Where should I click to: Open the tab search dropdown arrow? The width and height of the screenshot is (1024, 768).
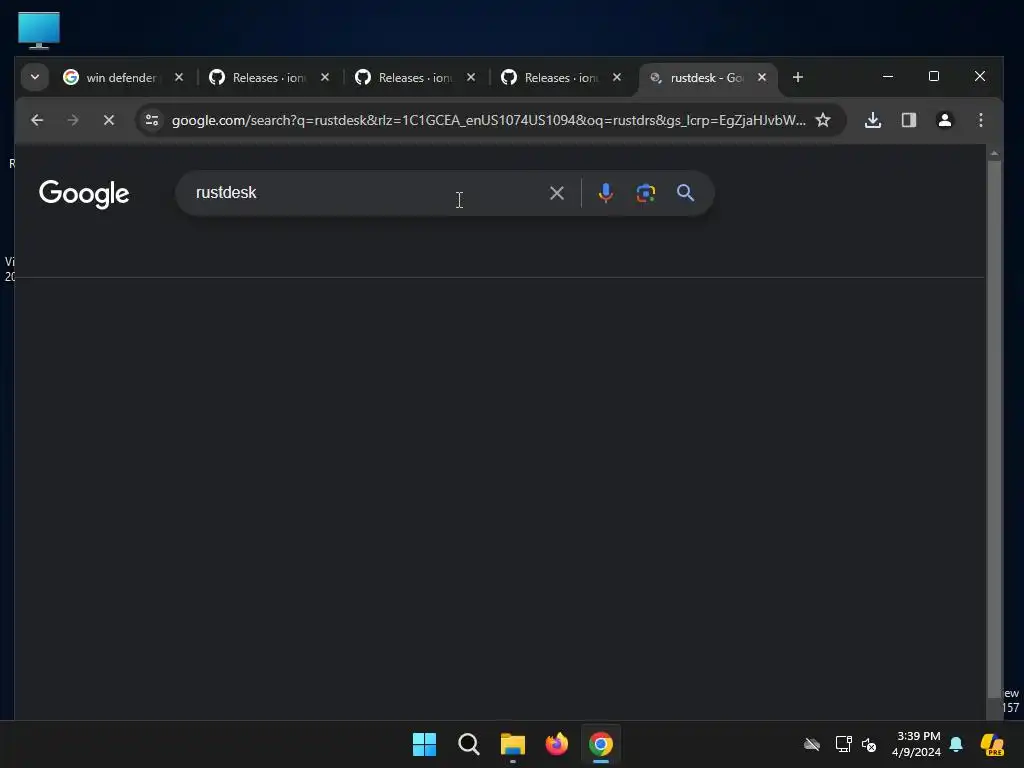(35, 77)
